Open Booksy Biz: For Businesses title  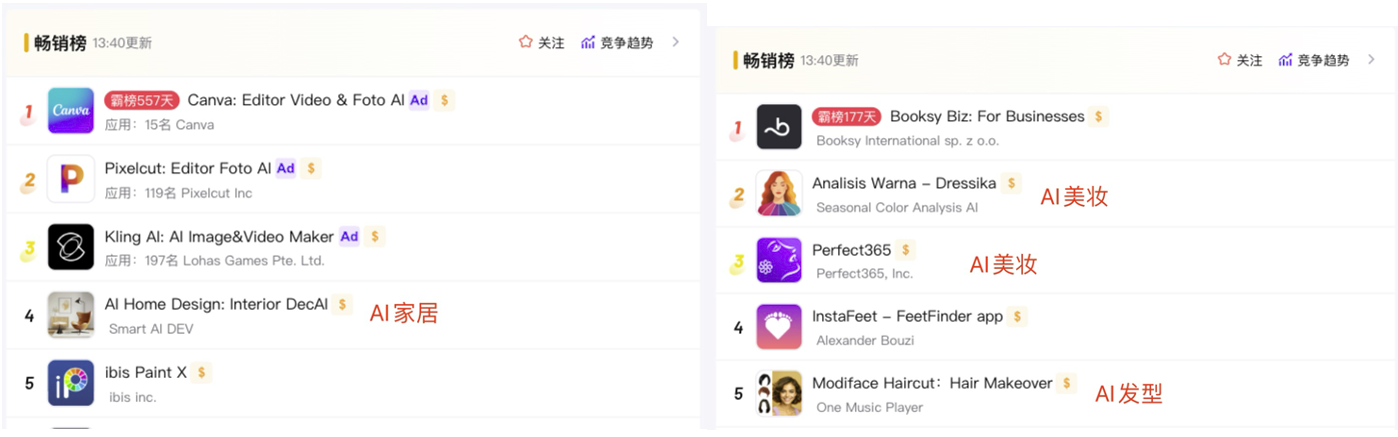pos(987,116)
